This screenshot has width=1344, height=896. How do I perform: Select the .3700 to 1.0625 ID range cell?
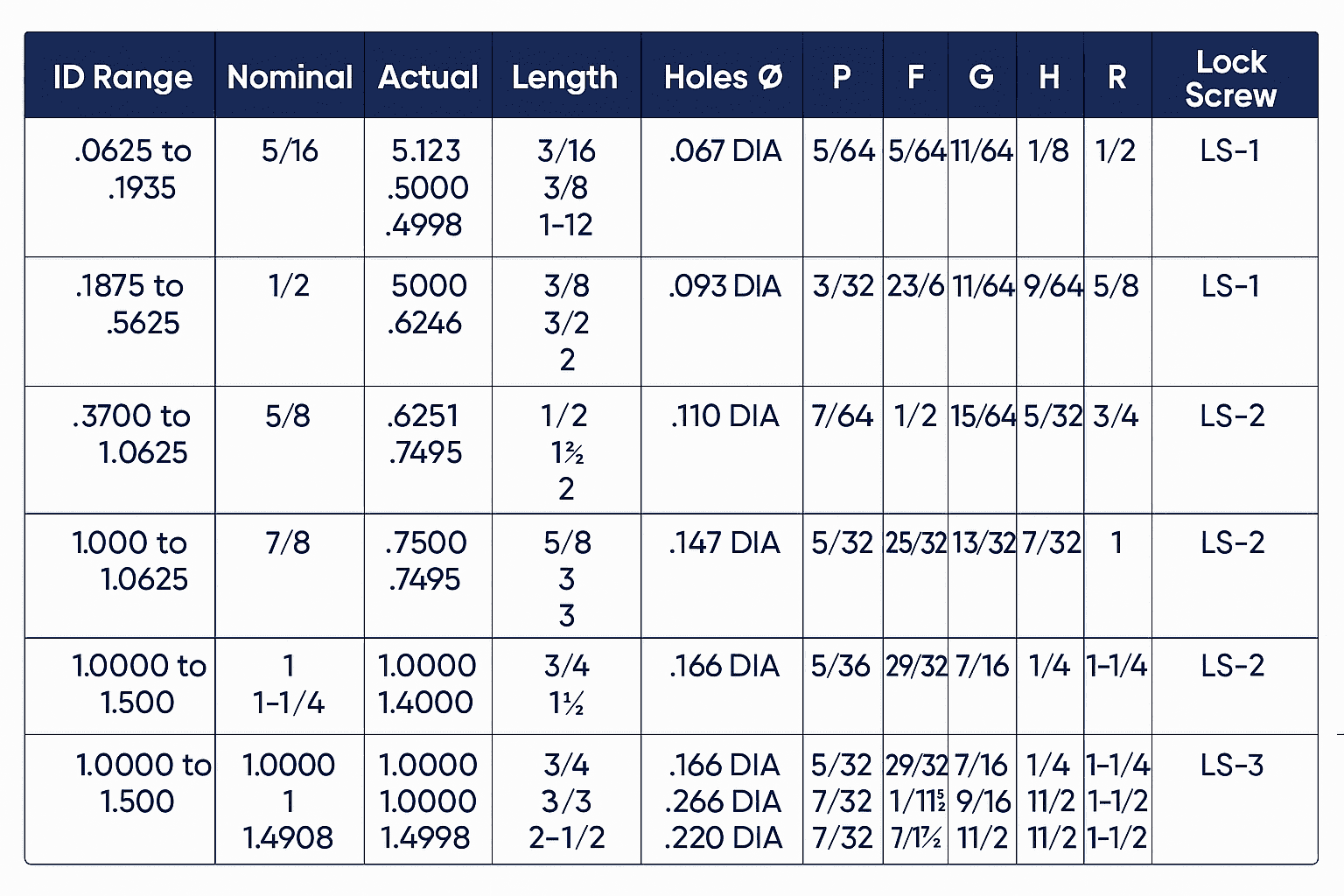click(x=131, y=434)
